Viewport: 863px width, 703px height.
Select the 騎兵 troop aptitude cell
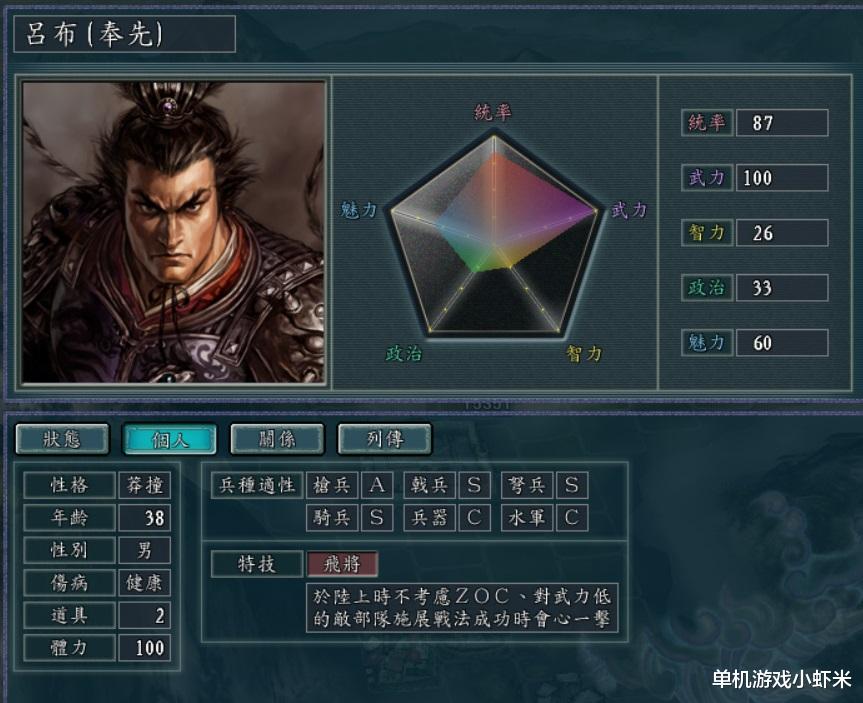click(x=332, y=517)
